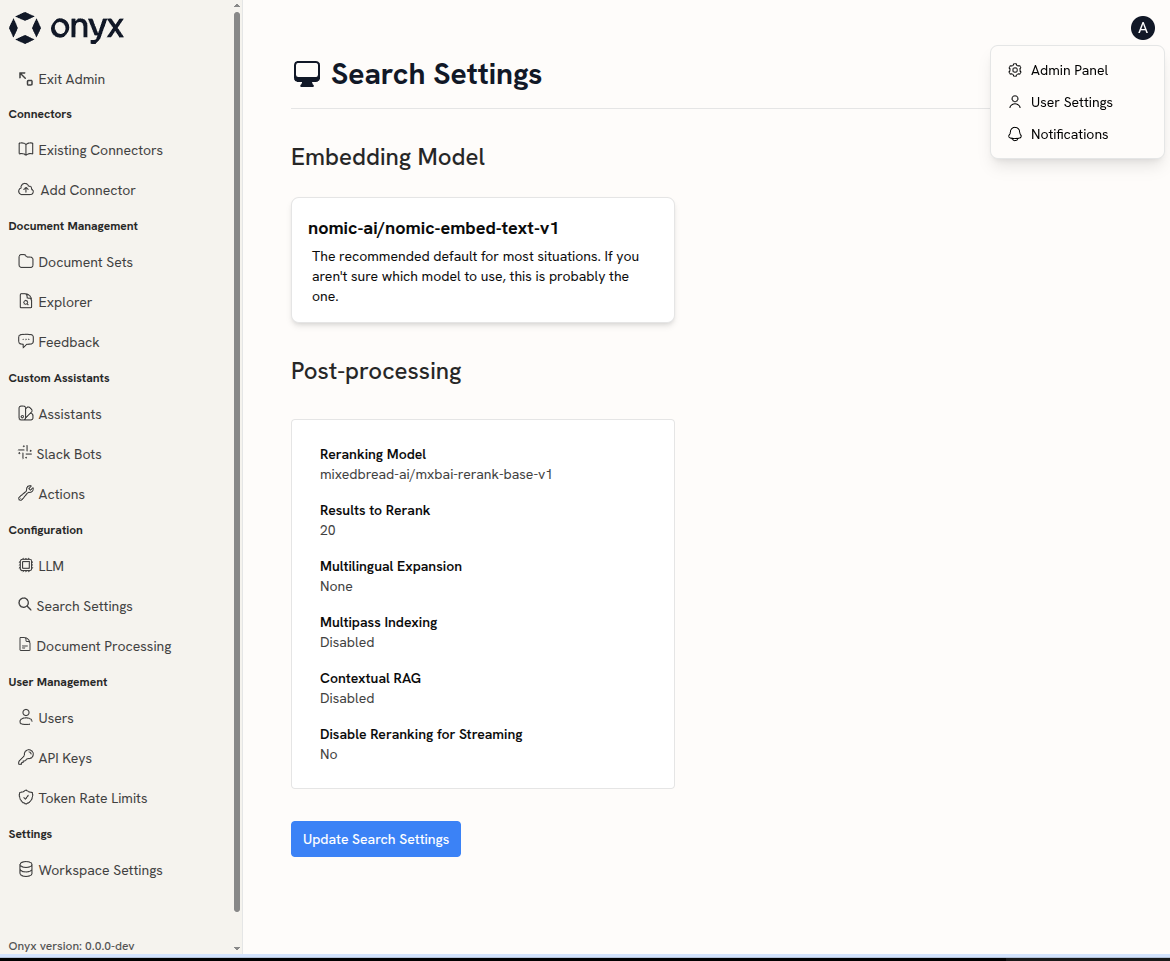Screen dimensions: 1170x961
Task: Click 'Disable Reranking for Streaming' label
Action: 421,734
